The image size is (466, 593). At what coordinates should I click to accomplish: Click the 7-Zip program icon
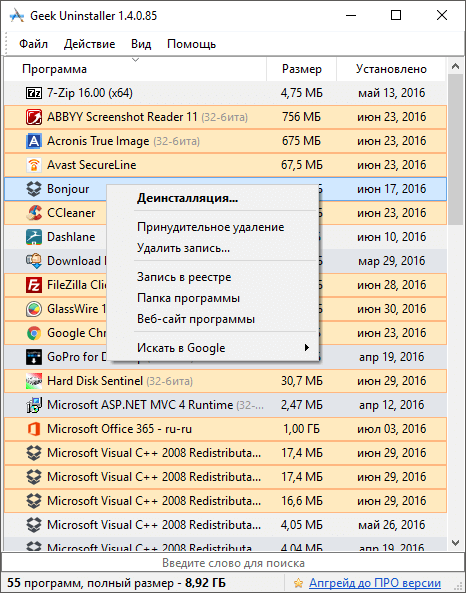click(34, 93)
